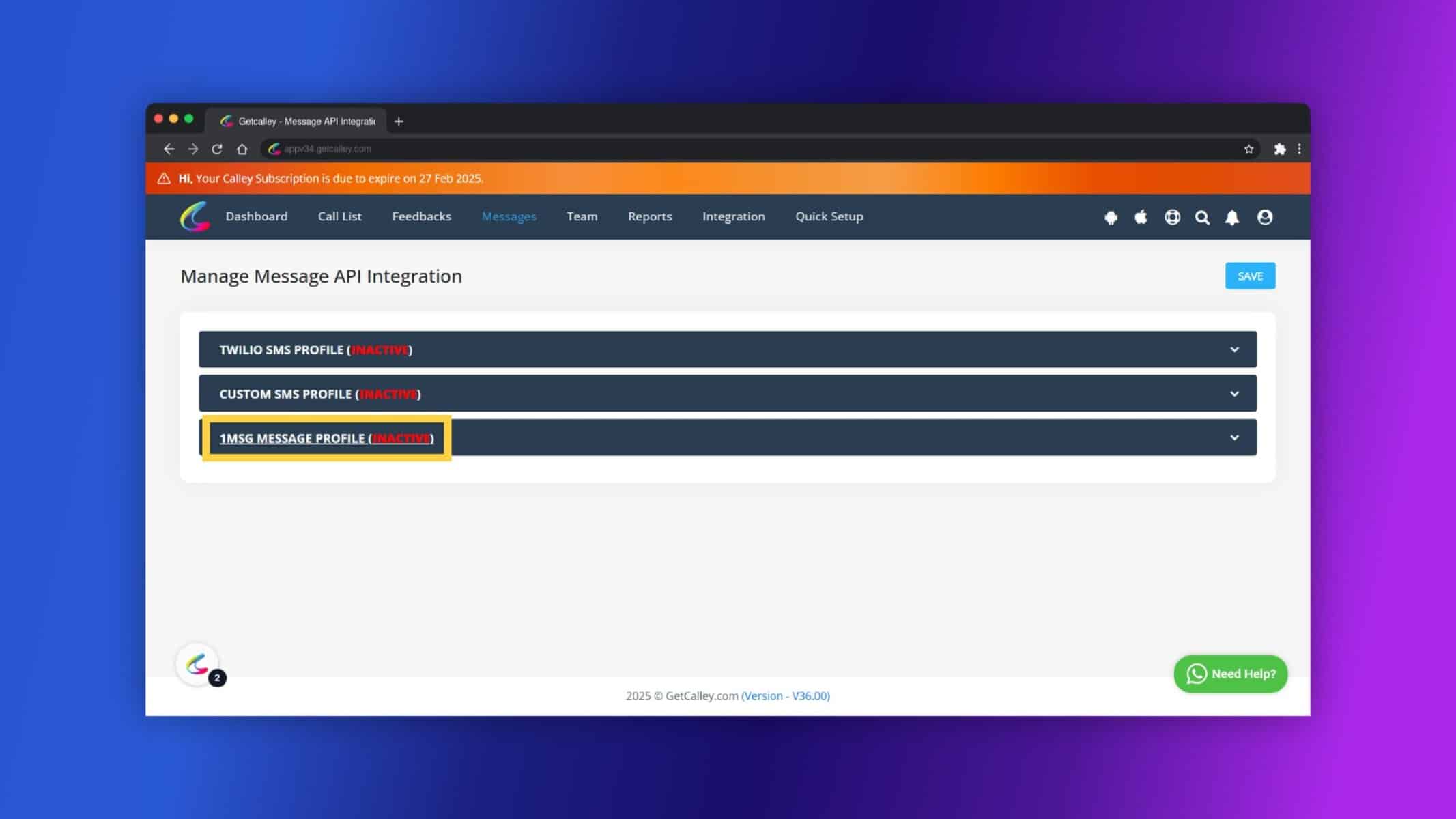1456x819 pixels.
Task: Open the Integration menu
Action: [x=734, y=216]
